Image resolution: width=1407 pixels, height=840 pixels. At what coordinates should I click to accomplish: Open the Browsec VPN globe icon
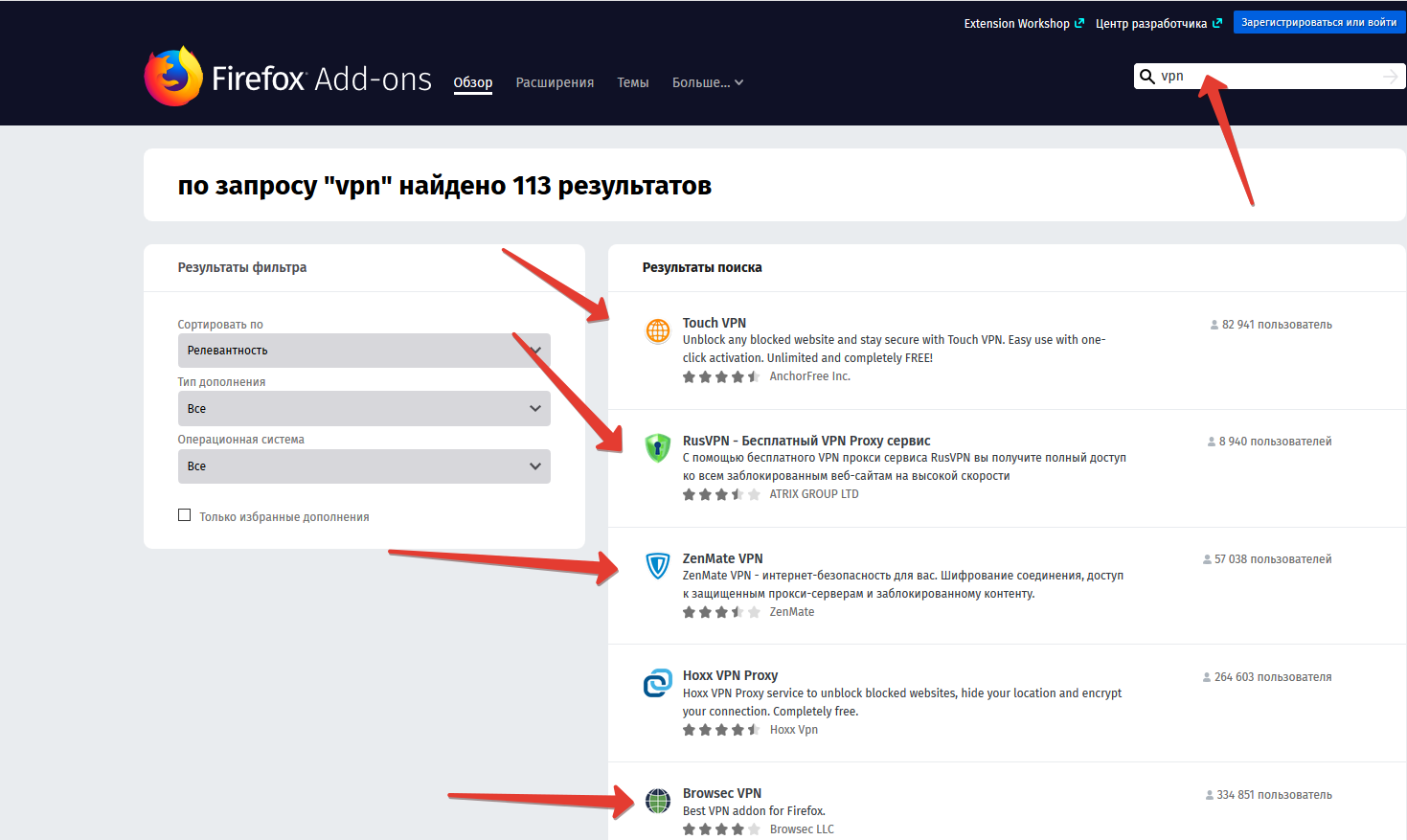pyautogui.click(x=658, y=801)
